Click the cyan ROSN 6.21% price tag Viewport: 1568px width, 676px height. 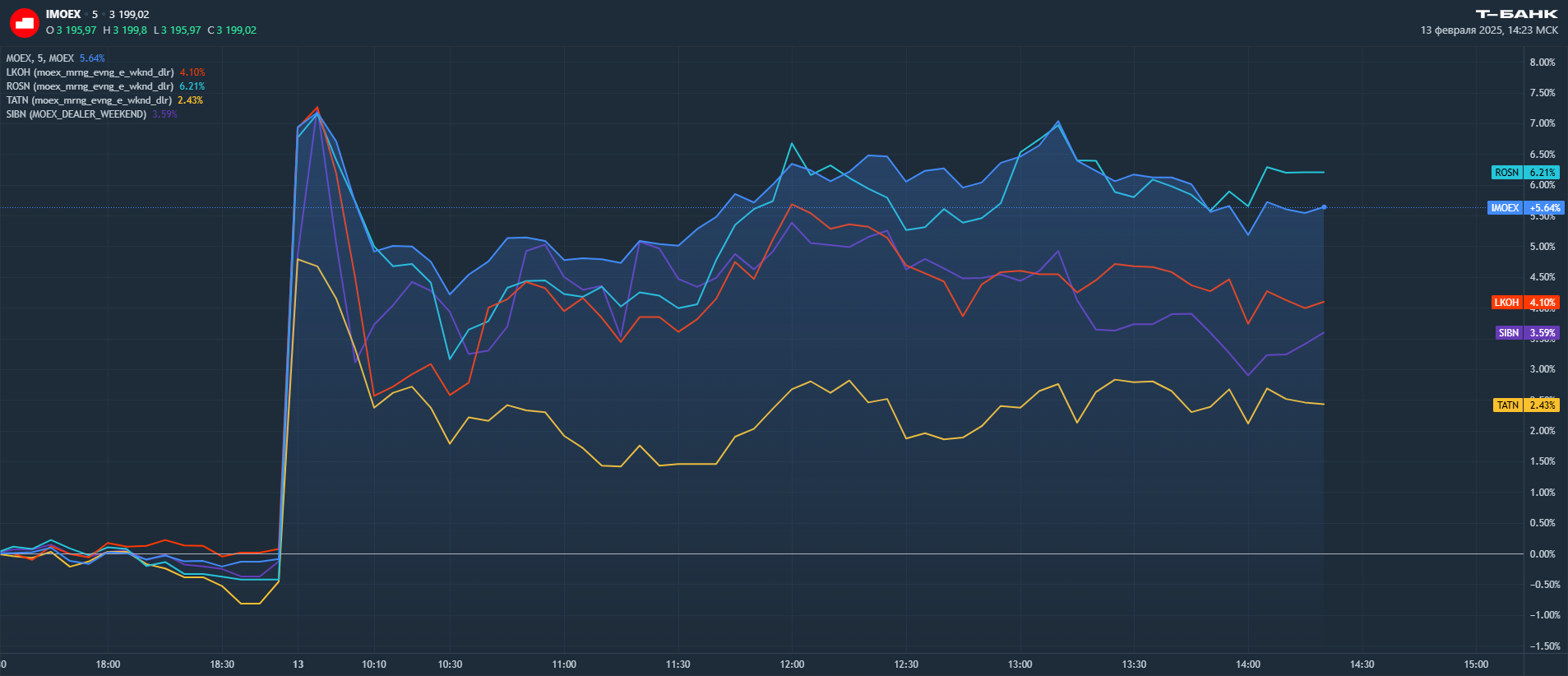(x=1525, y=173)
